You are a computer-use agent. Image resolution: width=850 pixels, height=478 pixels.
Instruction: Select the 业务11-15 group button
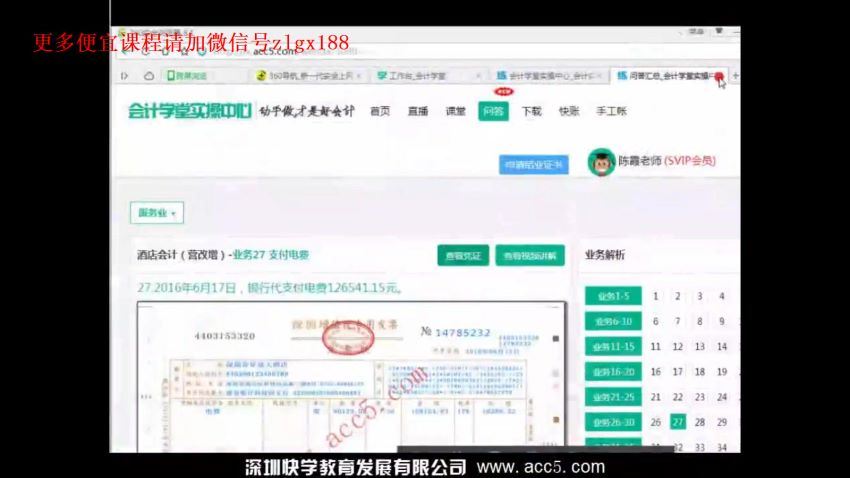coord(613,347)
